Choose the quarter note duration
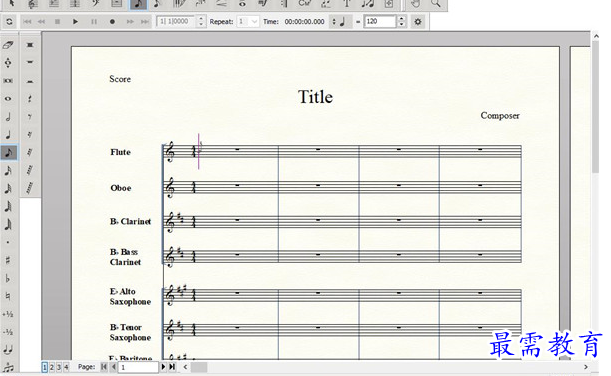611x376 pixels. pyautogui.click(x=8, y=134)
